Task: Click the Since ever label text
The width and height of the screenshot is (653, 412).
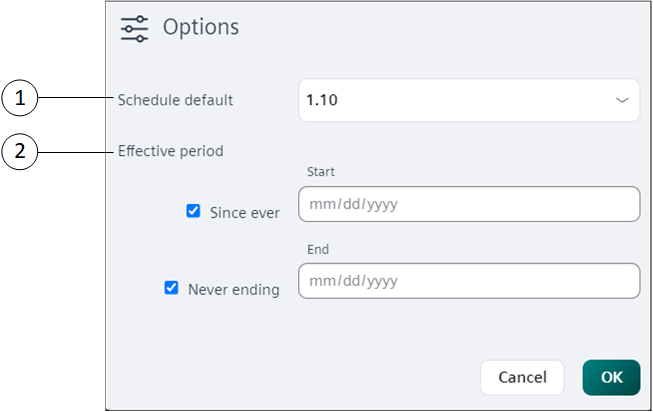Action: [245, 212]
